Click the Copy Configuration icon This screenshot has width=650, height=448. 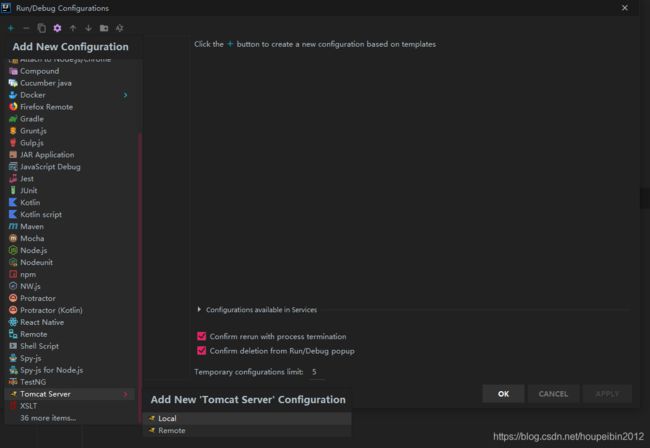coord(41,28)
